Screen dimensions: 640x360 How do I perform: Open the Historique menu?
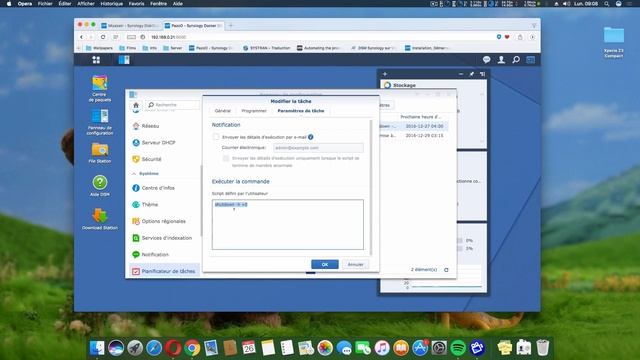click(x=111, y=4)
